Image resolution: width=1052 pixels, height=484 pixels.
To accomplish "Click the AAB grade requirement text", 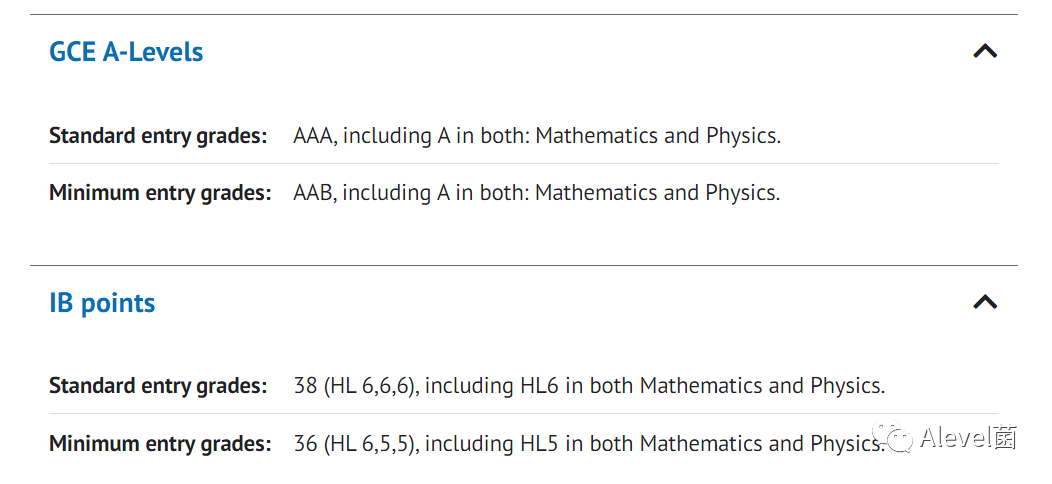I will pos(315,193).
